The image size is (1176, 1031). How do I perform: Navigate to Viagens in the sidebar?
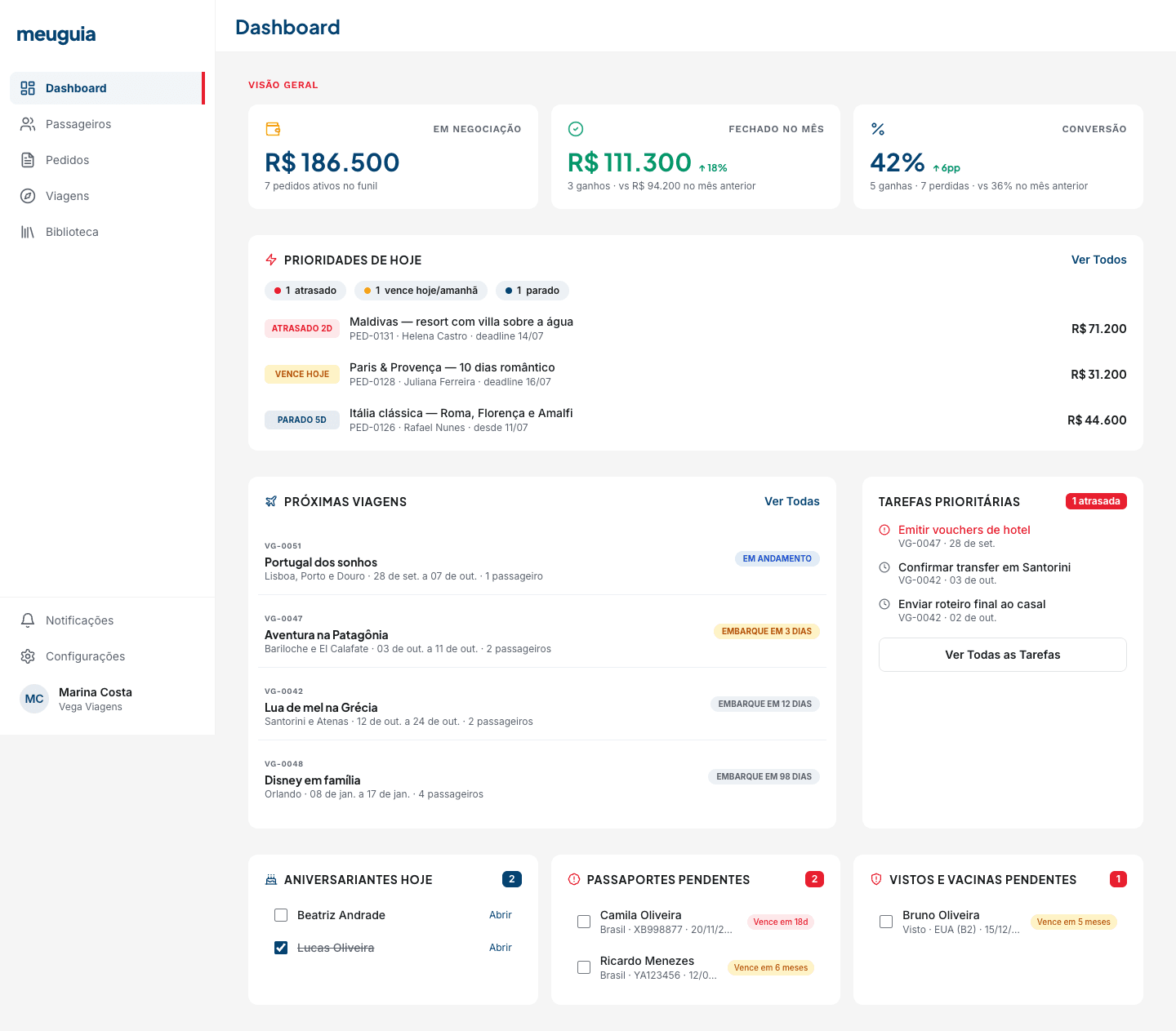[107, 196]
